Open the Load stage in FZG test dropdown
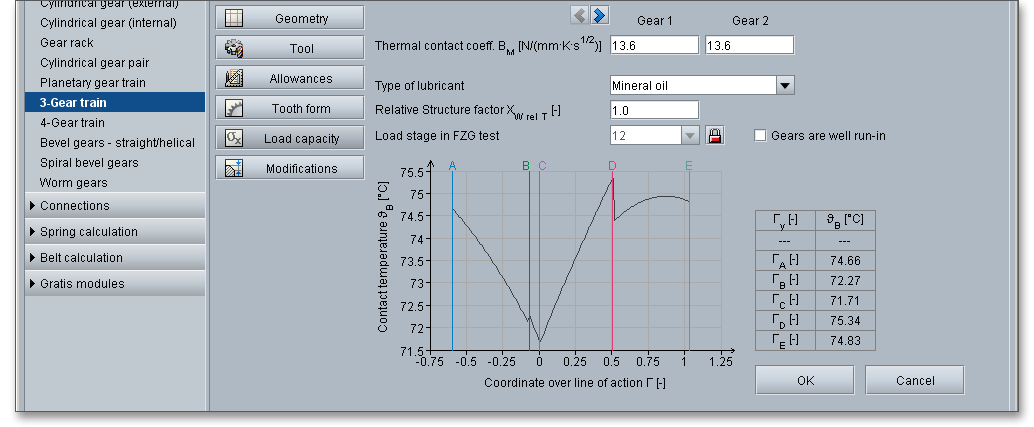 coord(689,136)
